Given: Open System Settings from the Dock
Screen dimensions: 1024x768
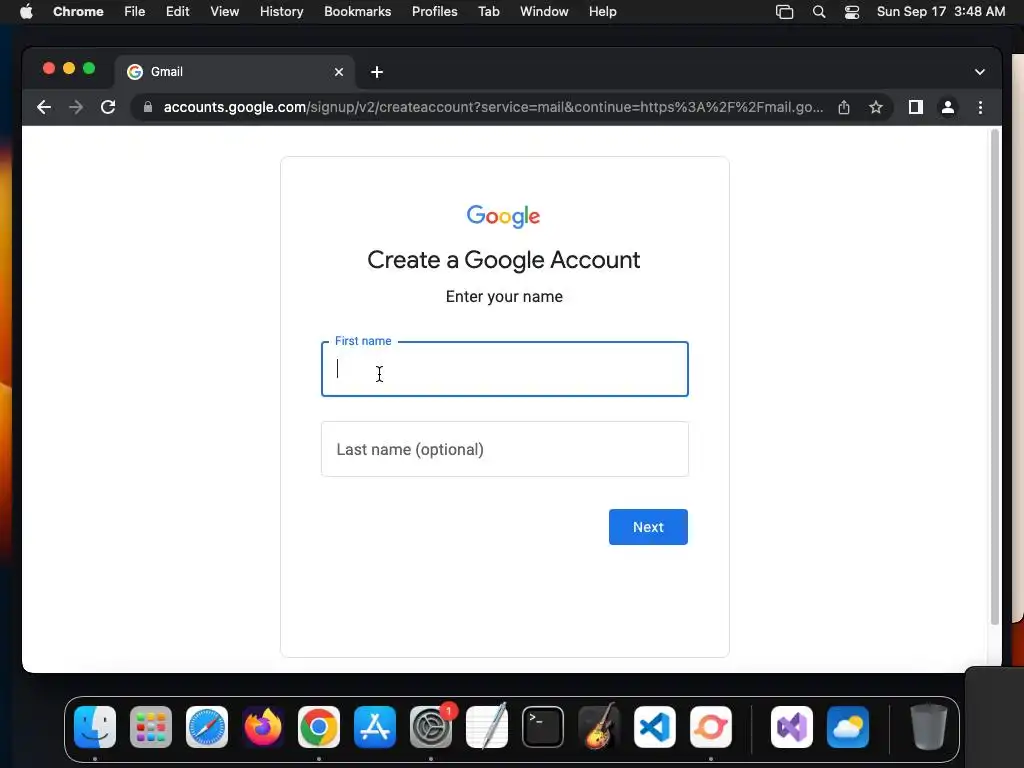Looking at the screenshot, I should (431, 727).
